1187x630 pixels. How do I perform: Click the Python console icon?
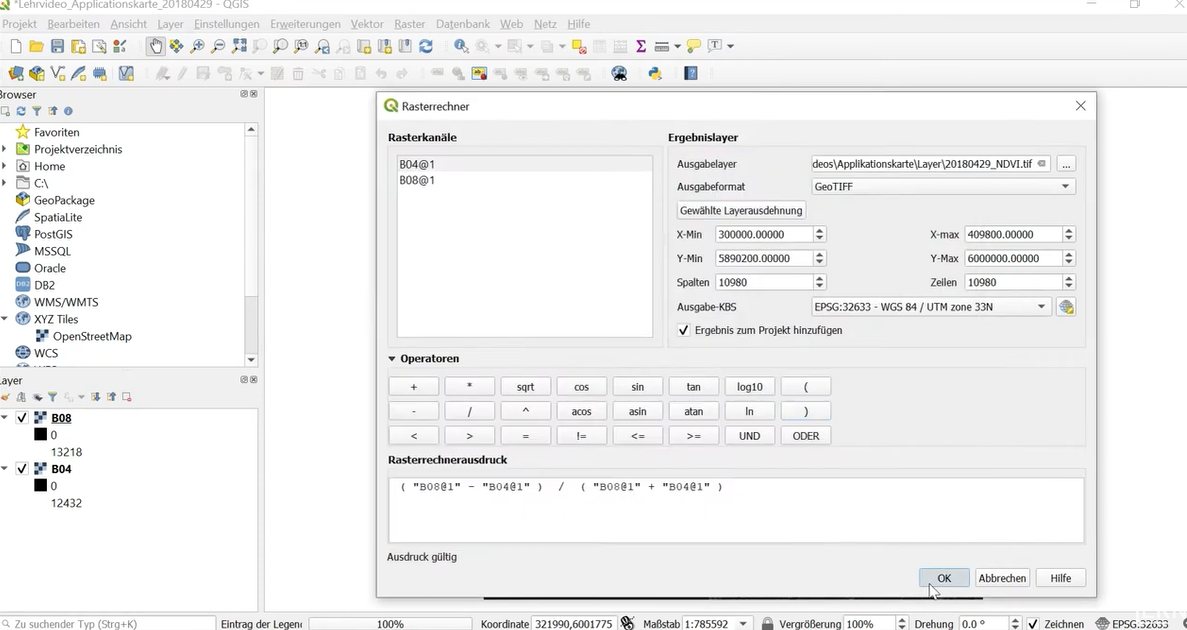pos(656,73)
